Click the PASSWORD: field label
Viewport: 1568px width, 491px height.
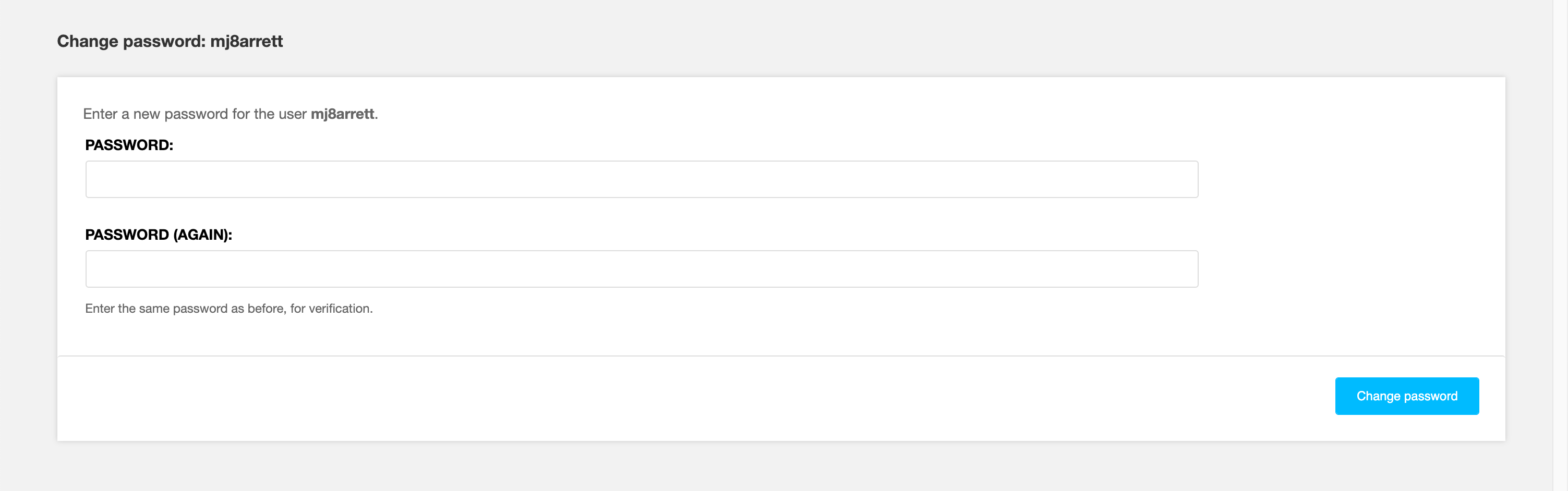(x=129, y=145)
